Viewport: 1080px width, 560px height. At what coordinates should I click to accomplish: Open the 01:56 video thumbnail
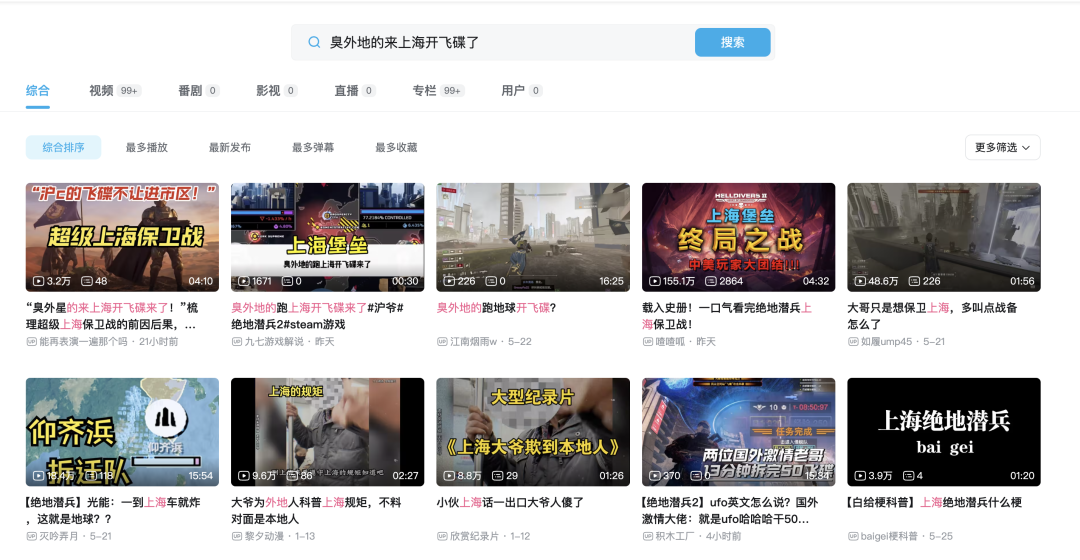944,237
